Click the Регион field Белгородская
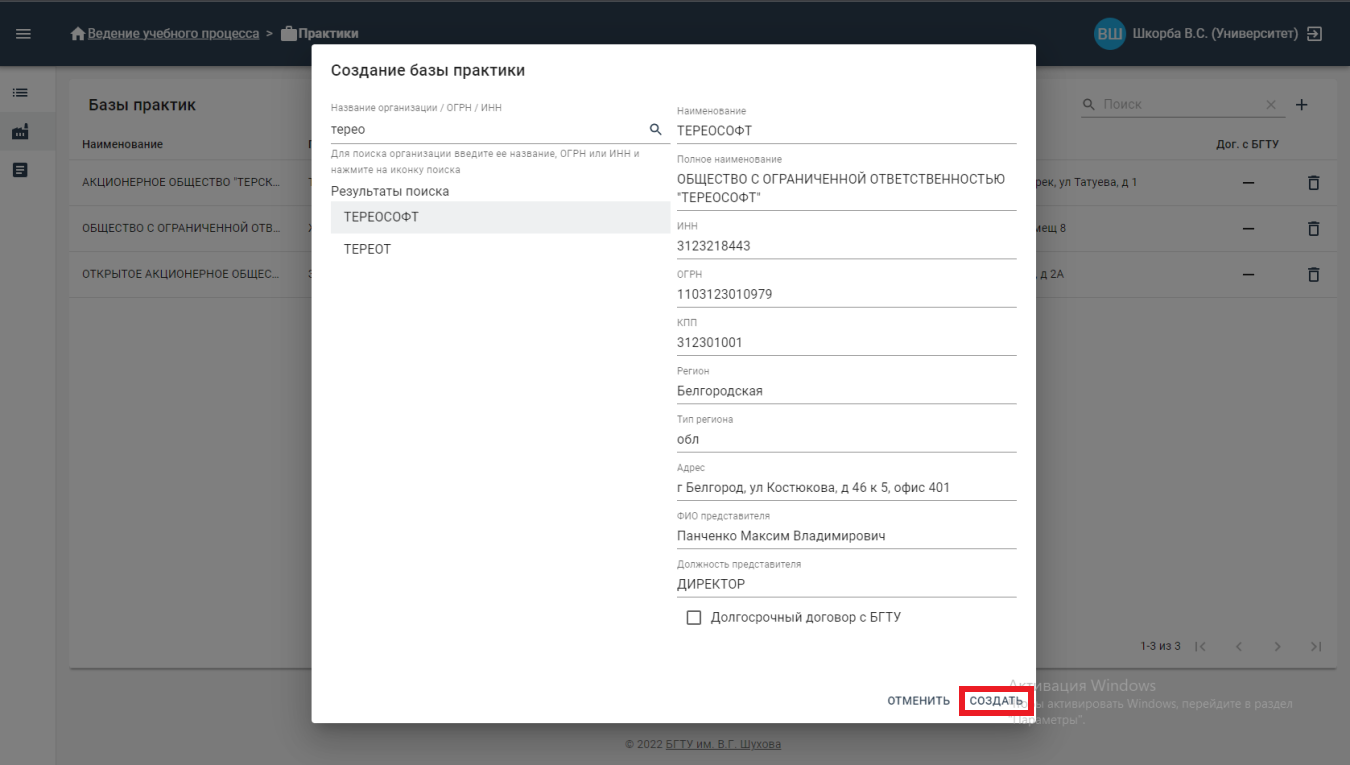This screenshot has height=765, width=1350. tap(846, 391)
